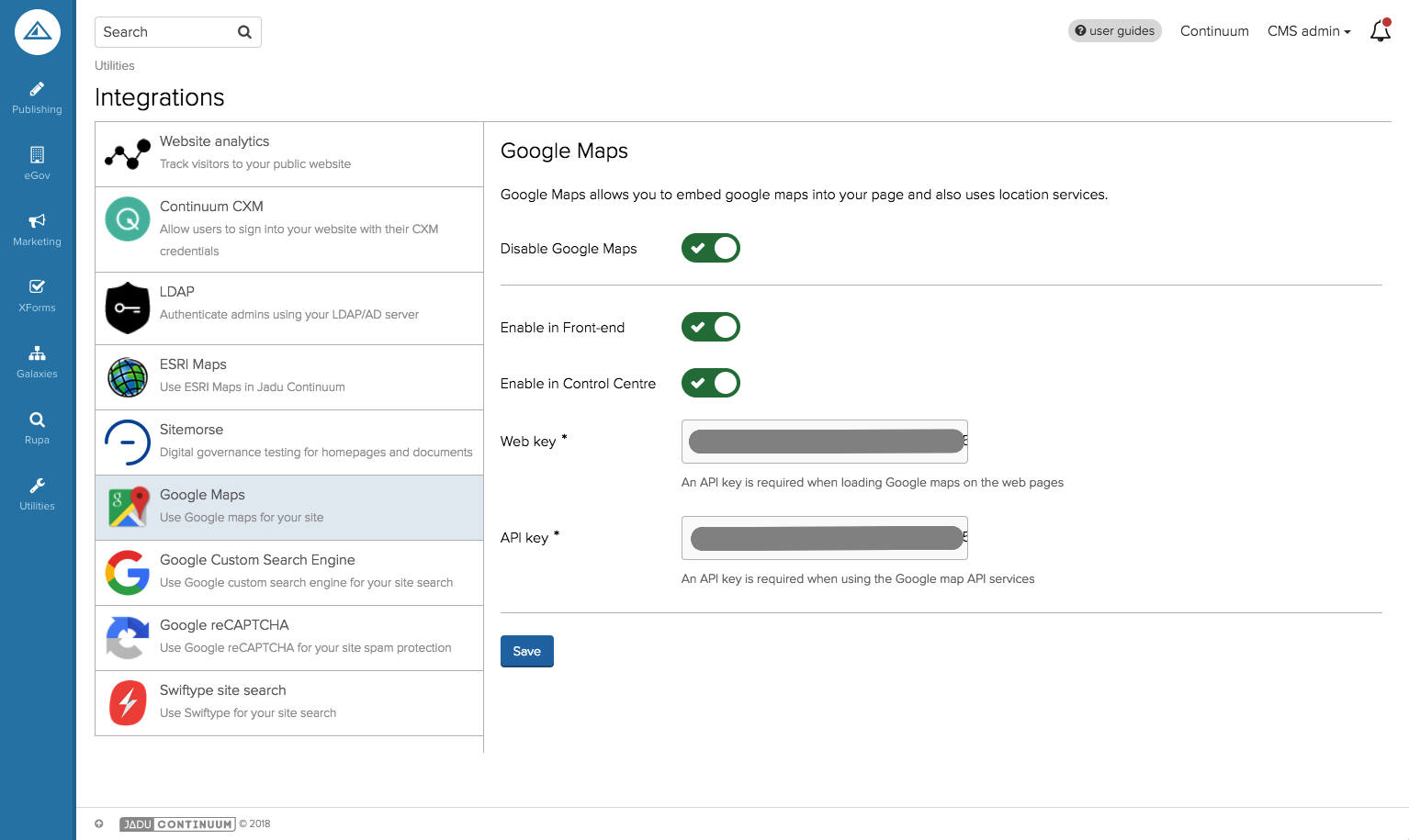Screen dimensions: 1409x840
Task: Toggle Enable in Front-end switch
Action: [710, 327]
